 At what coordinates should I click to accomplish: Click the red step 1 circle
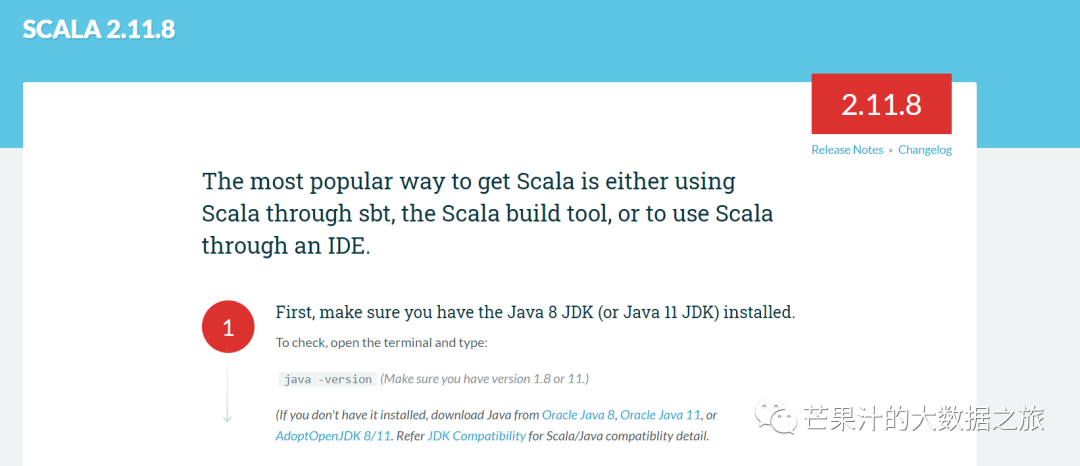(x=227, y=327)
